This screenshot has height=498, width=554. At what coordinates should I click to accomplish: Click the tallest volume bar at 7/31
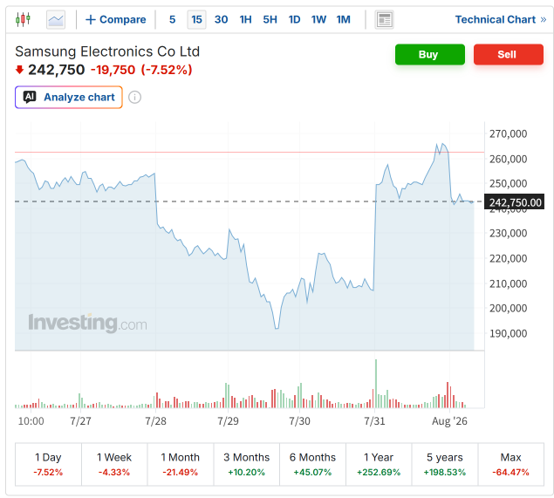(x=376, y=384)
